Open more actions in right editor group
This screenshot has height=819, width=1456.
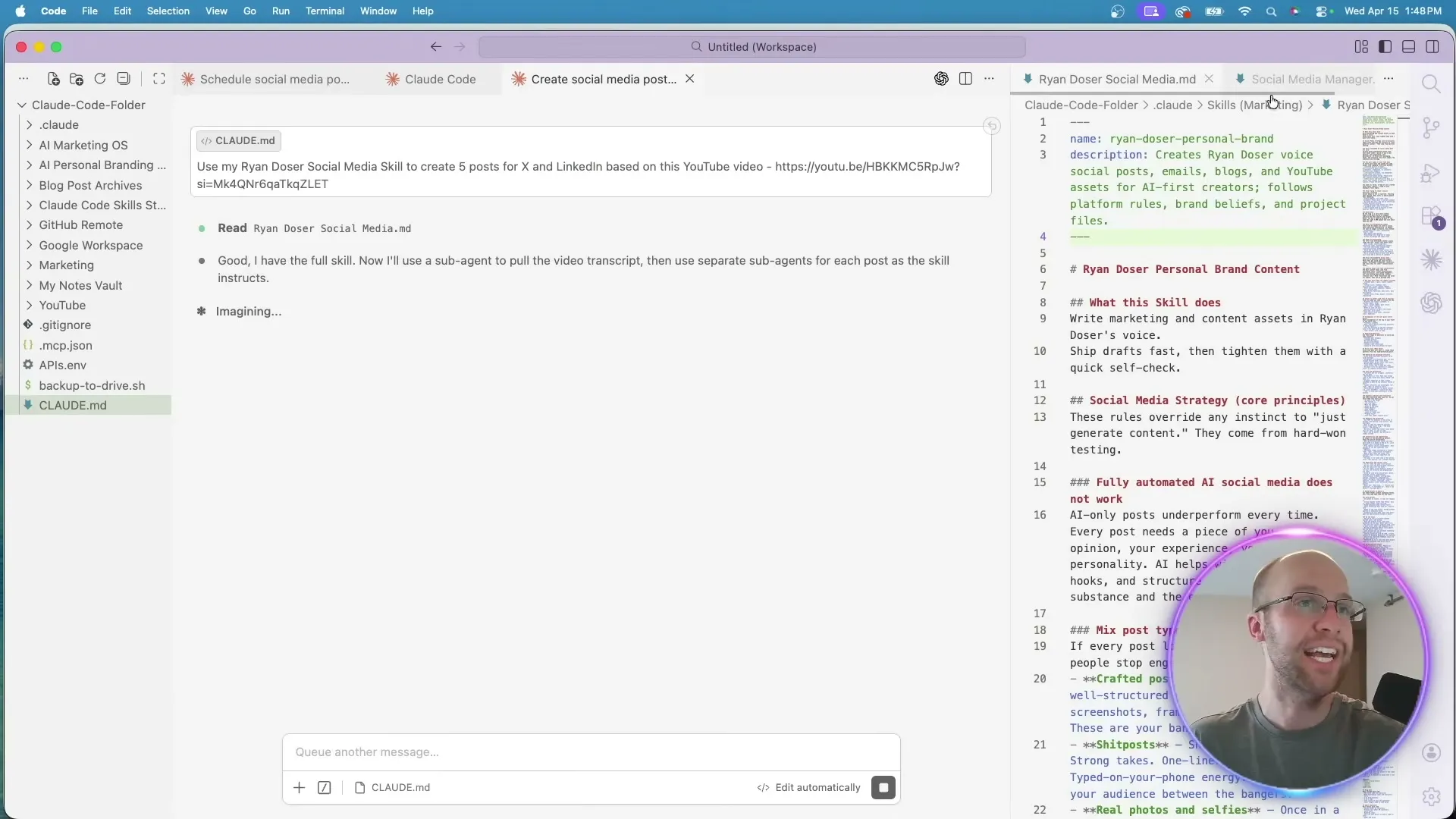click(x=1389, y=79)
